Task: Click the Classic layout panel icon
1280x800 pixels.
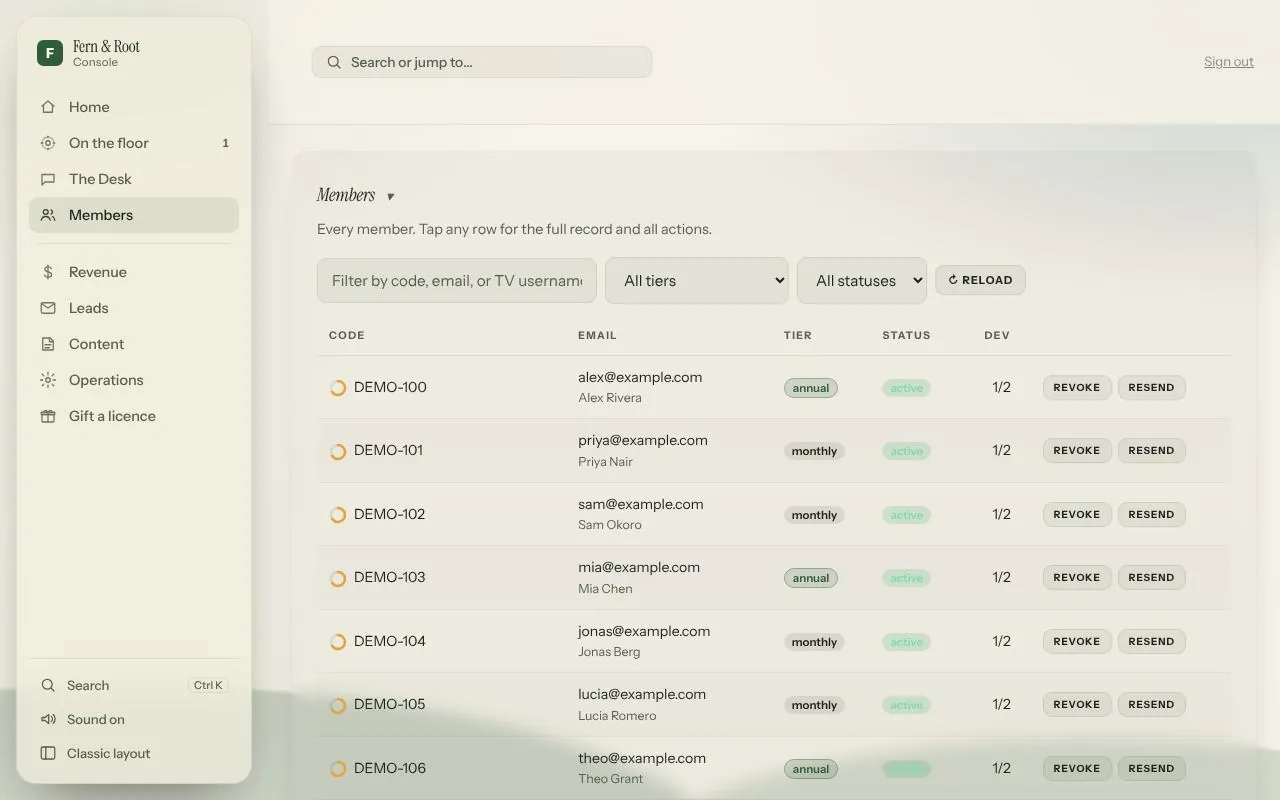Action: click(x=48, y=753)
